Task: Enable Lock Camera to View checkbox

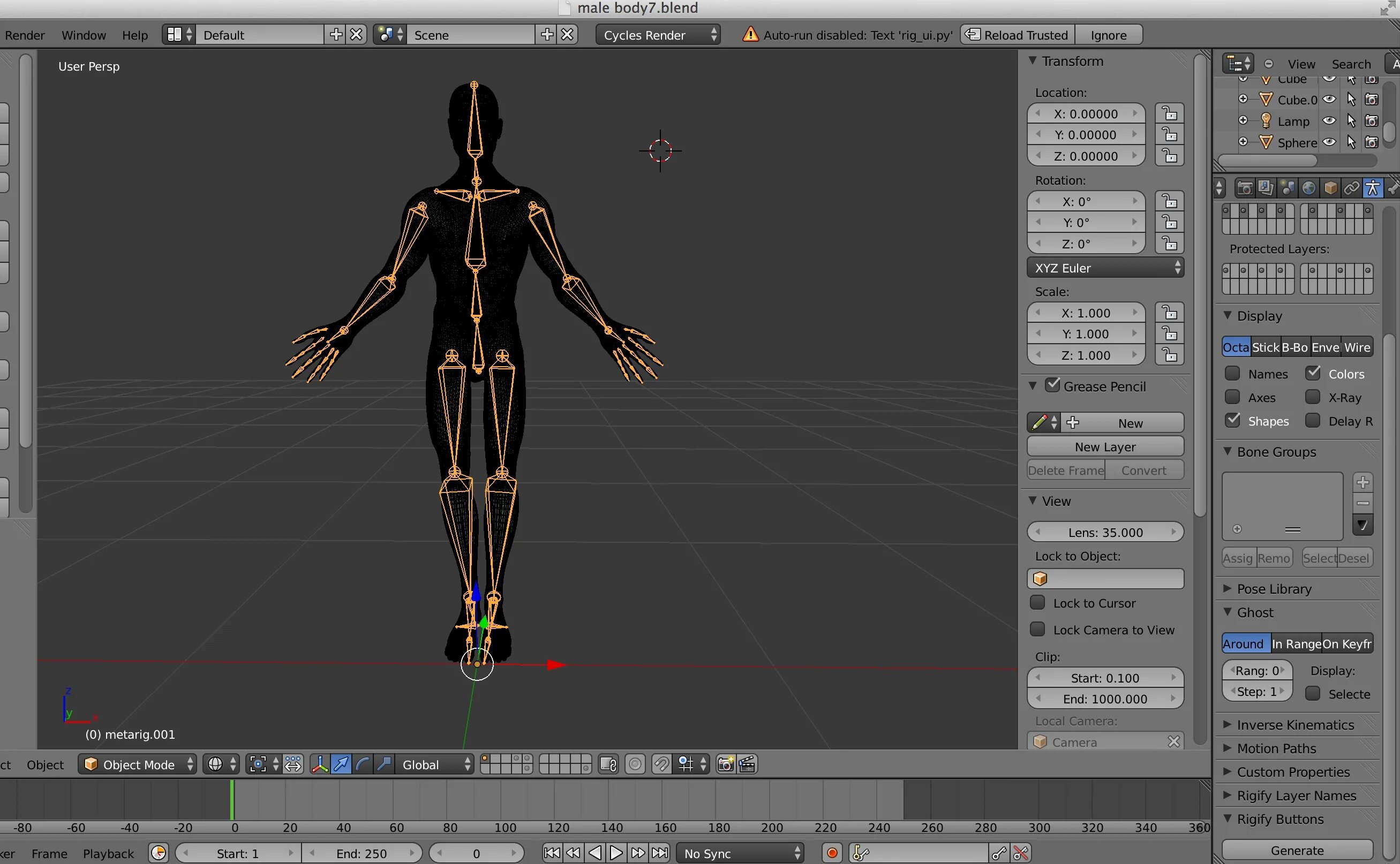Action: [x=1037, y=629]
